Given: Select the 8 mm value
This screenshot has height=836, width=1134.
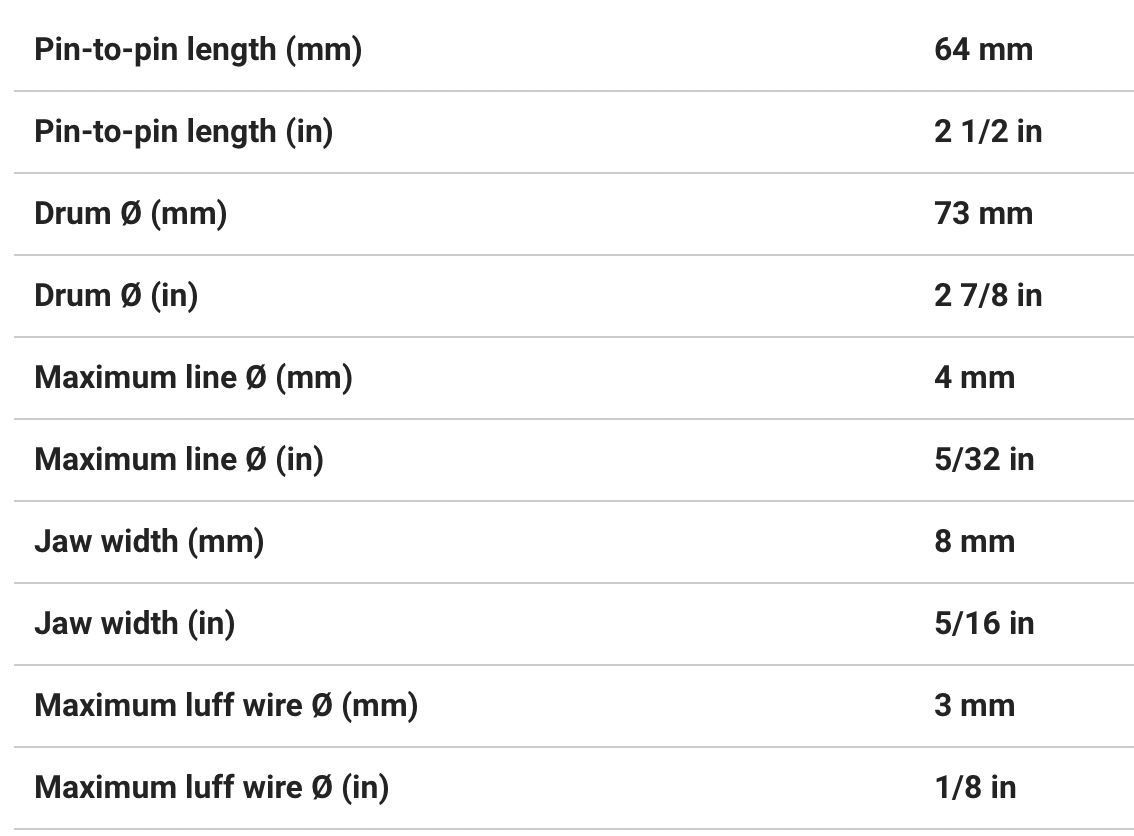Looking at the screenshot, I should (x=974, y=541).
